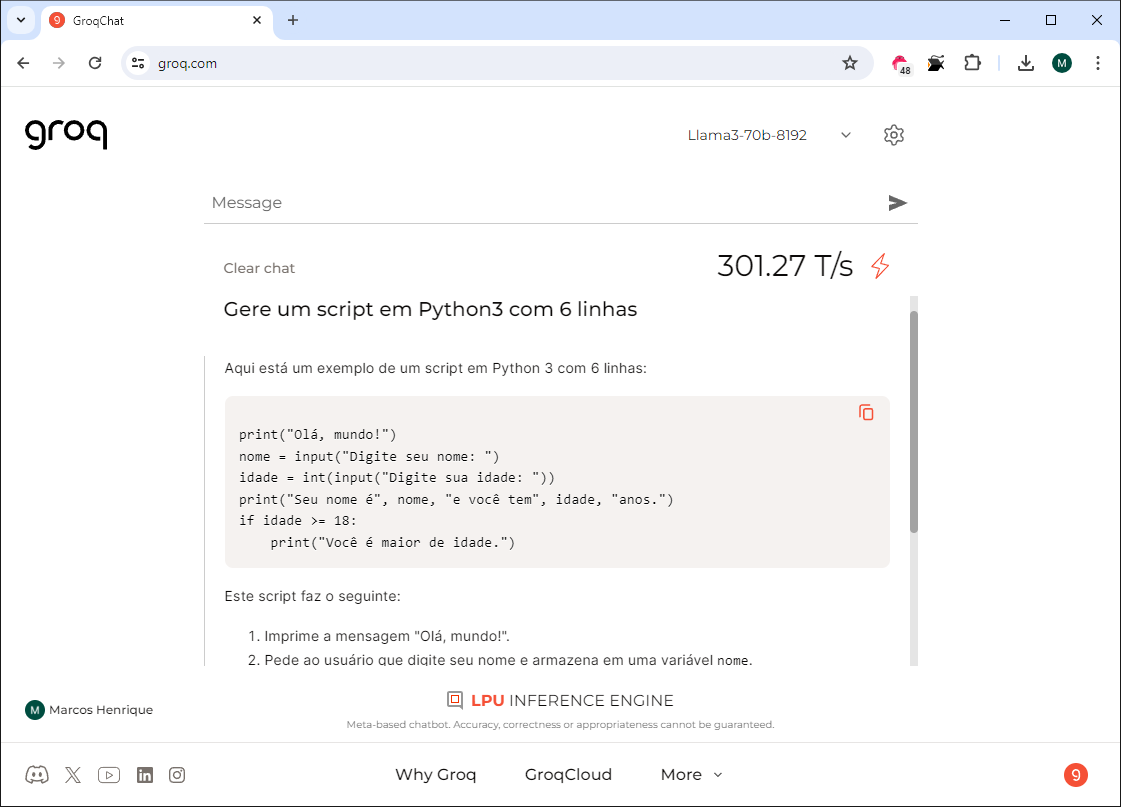Close the GroqChat tab
The width and height of the screenshot is (1121, 807).
tap(257, 20)
